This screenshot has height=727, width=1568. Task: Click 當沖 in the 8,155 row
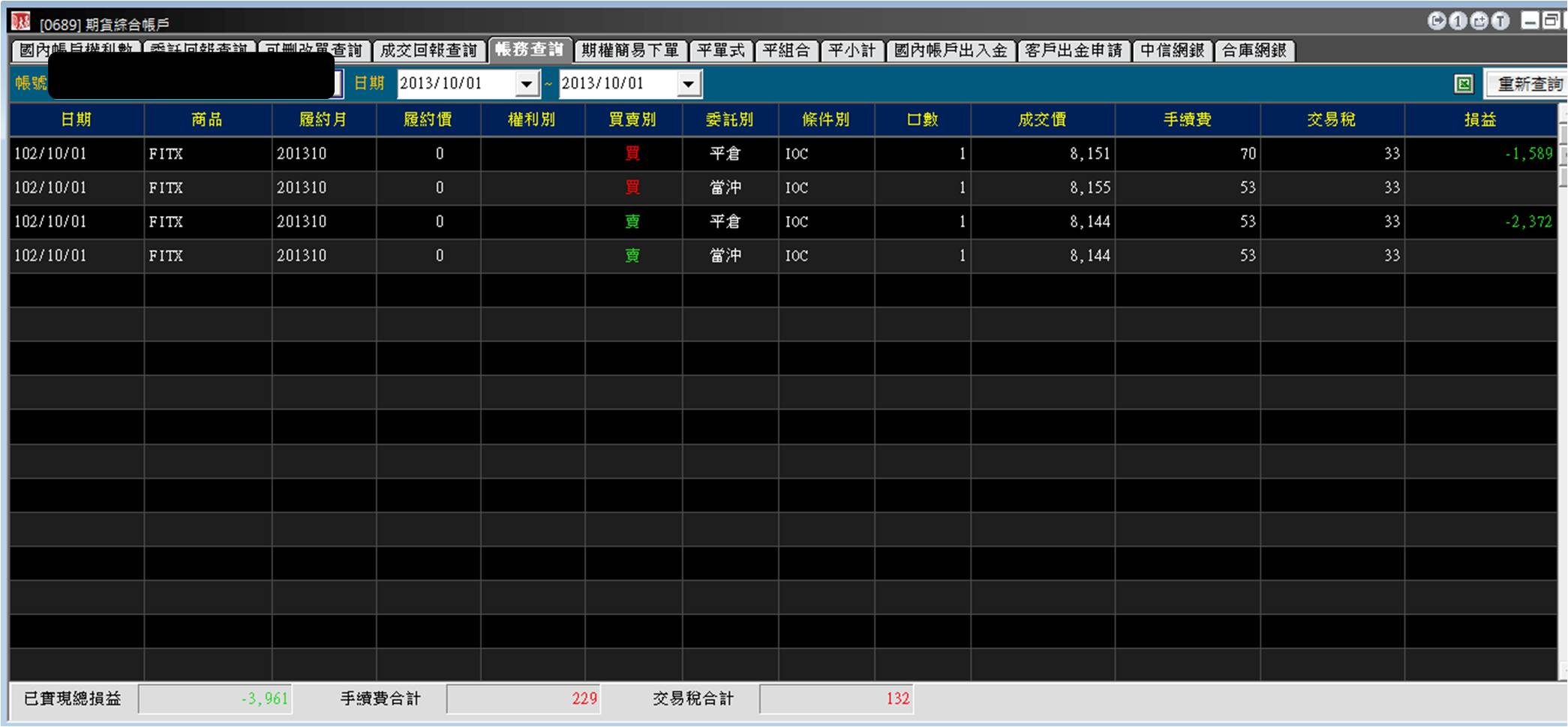coord(725,188)
